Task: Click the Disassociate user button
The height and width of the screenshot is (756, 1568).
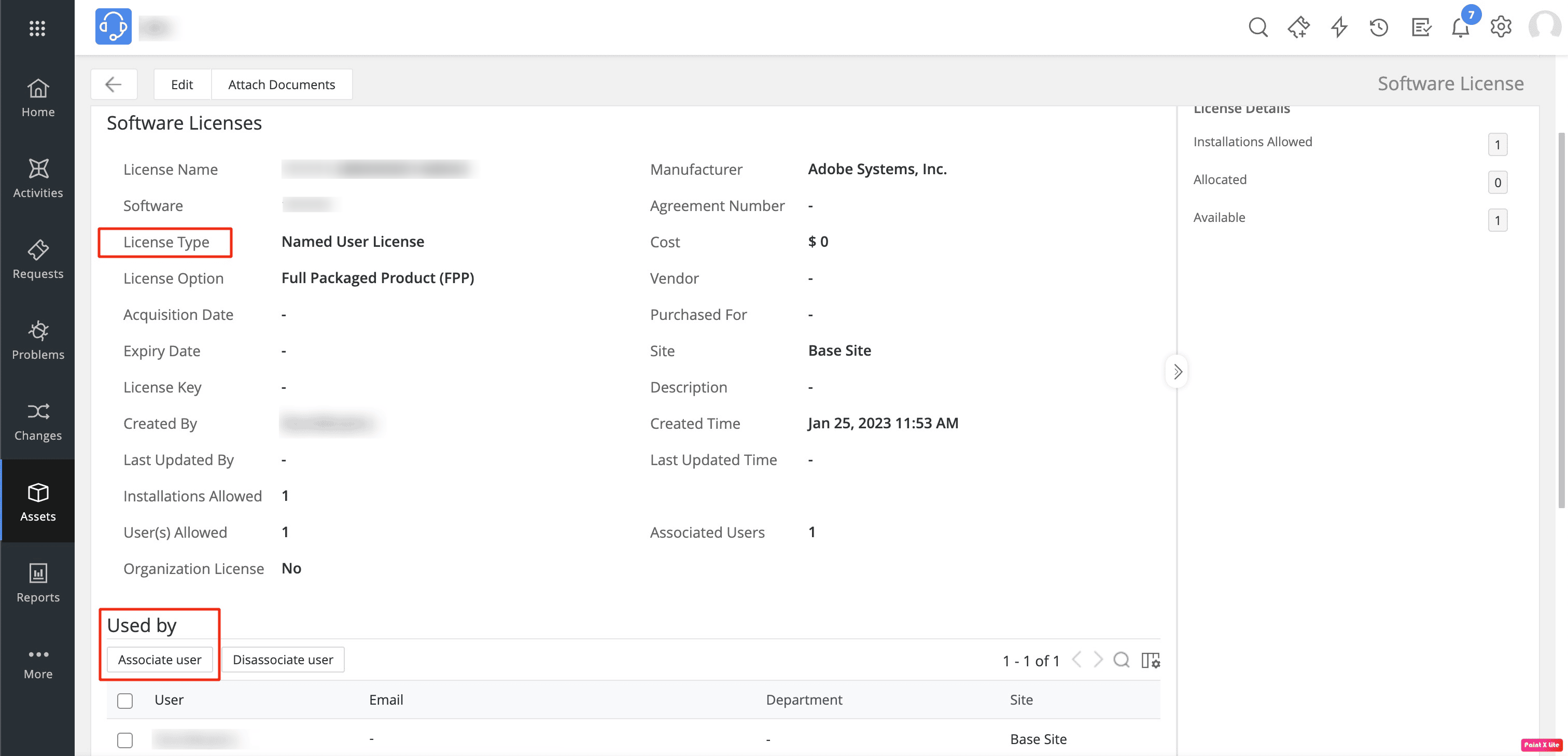Action: pos(283,660)
